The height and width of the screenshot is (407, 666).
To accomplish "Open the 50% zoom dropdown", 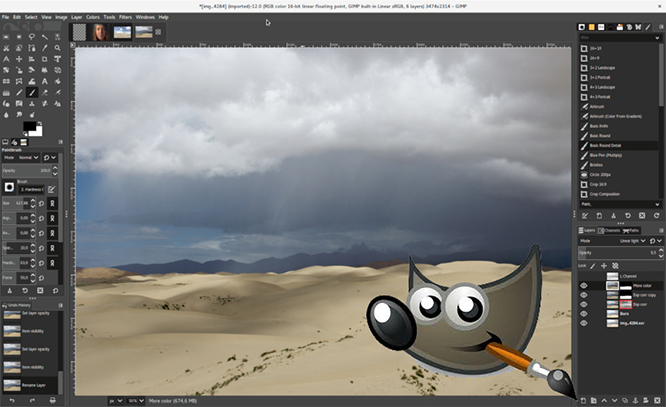I will click(136, 401).
